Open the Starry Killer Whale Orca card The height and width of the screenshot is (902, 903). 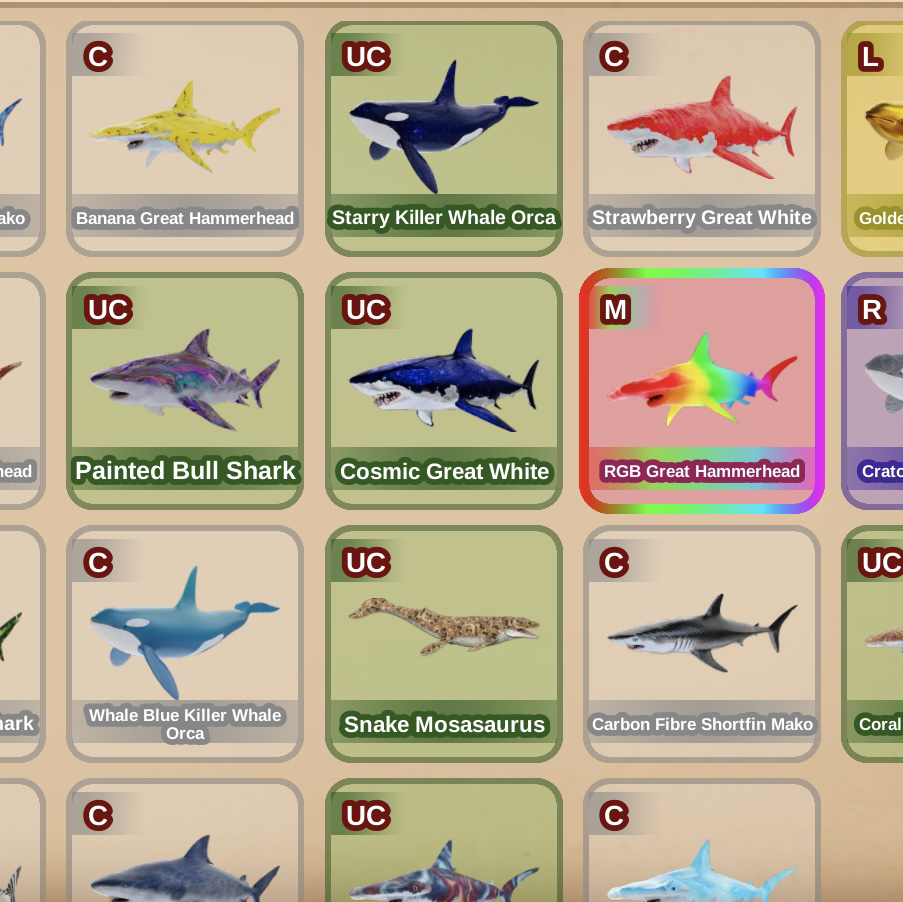[443, 139]
